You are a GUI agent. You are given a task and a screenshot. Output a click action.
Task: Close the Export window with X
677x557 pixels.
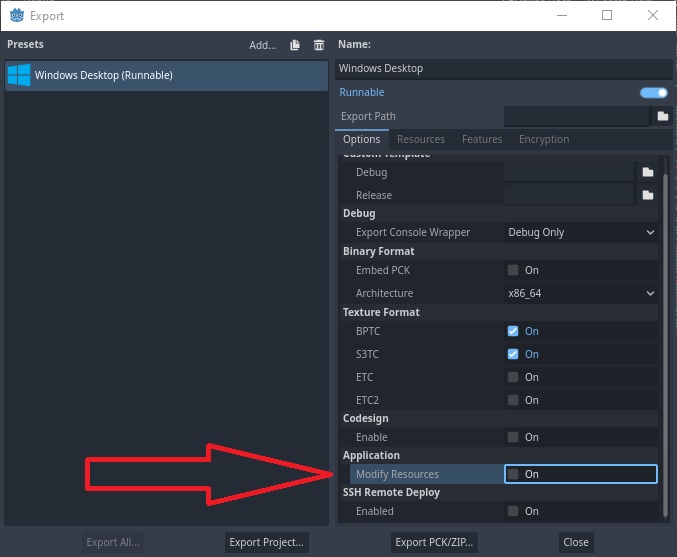click(653, 16)
